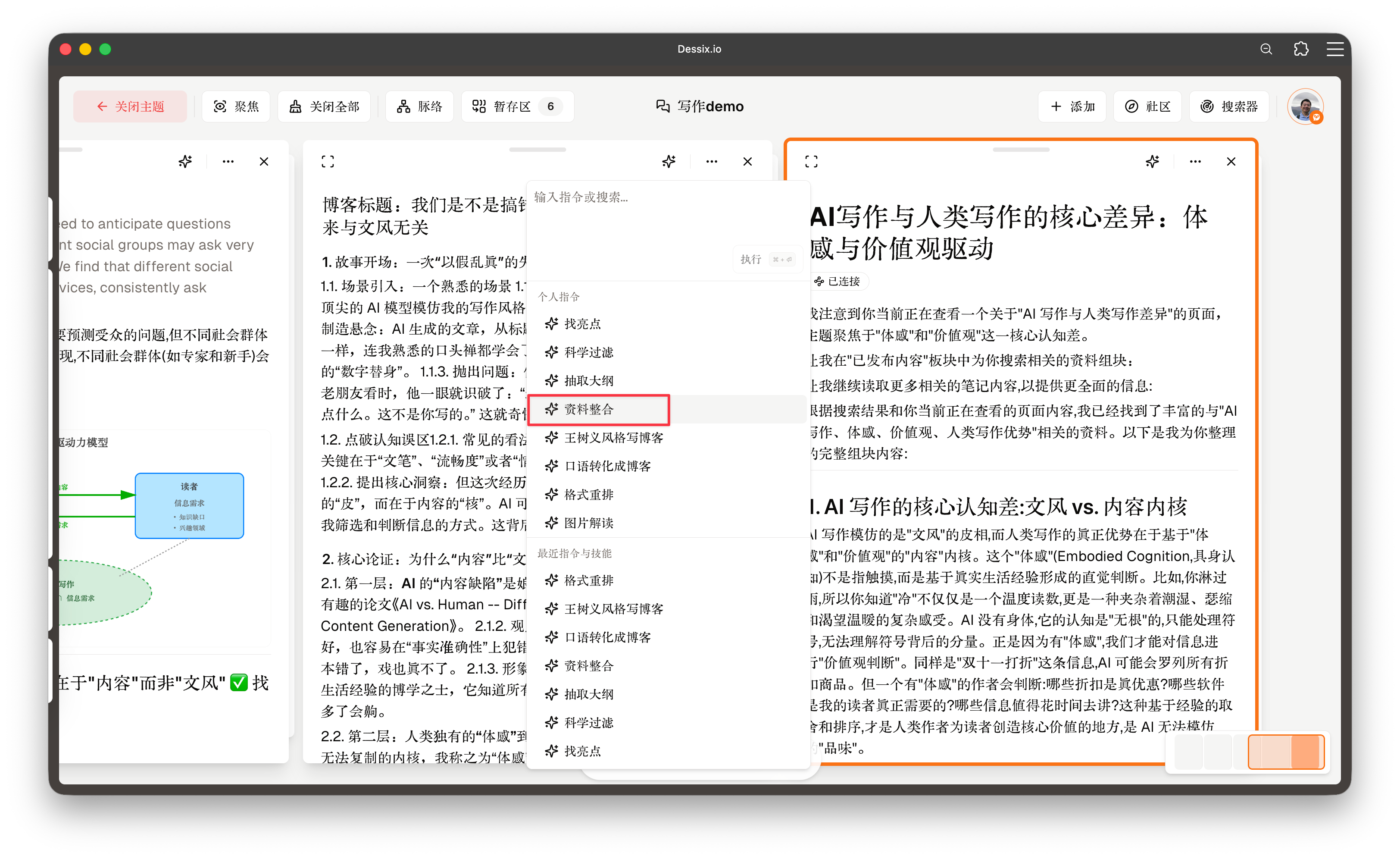Open the more-options menu on the right panel

[1195, 161]
